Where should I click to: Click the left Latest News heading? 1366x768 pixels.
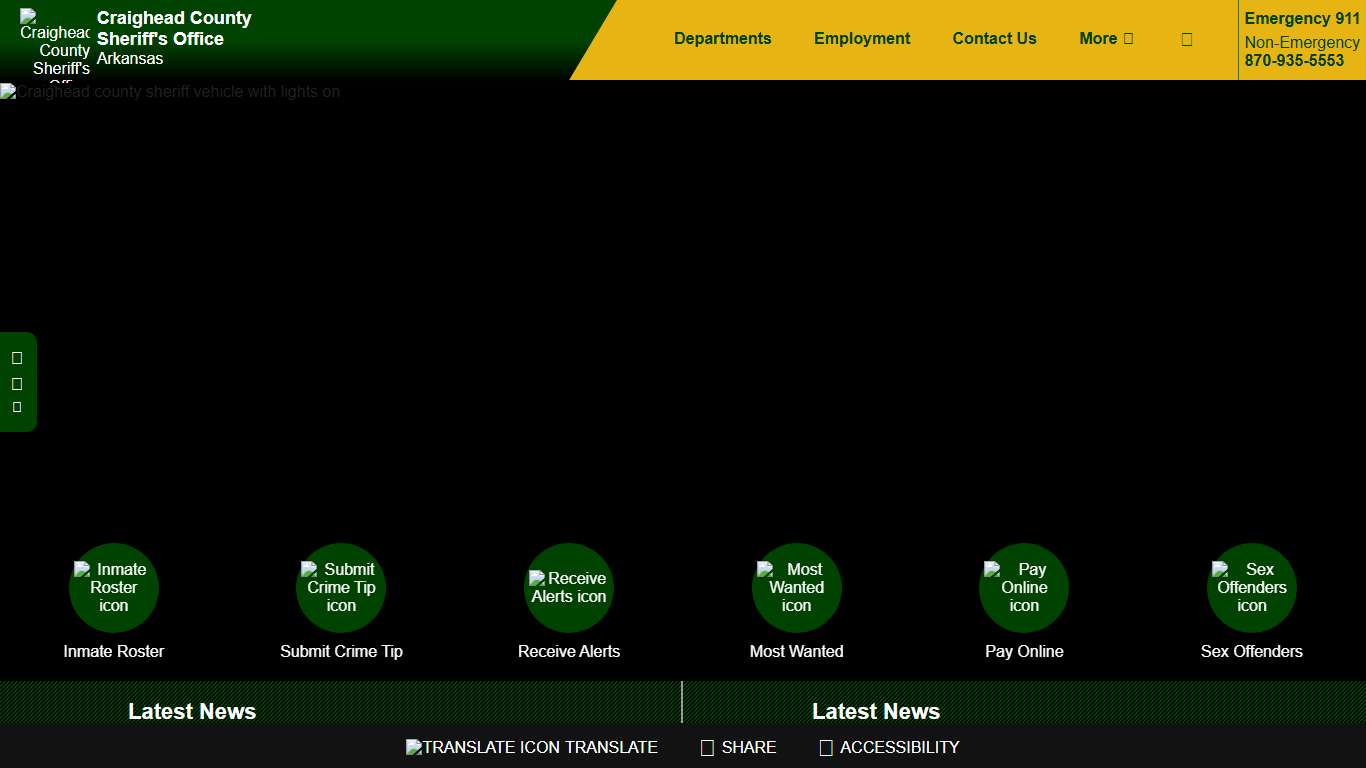192,711
